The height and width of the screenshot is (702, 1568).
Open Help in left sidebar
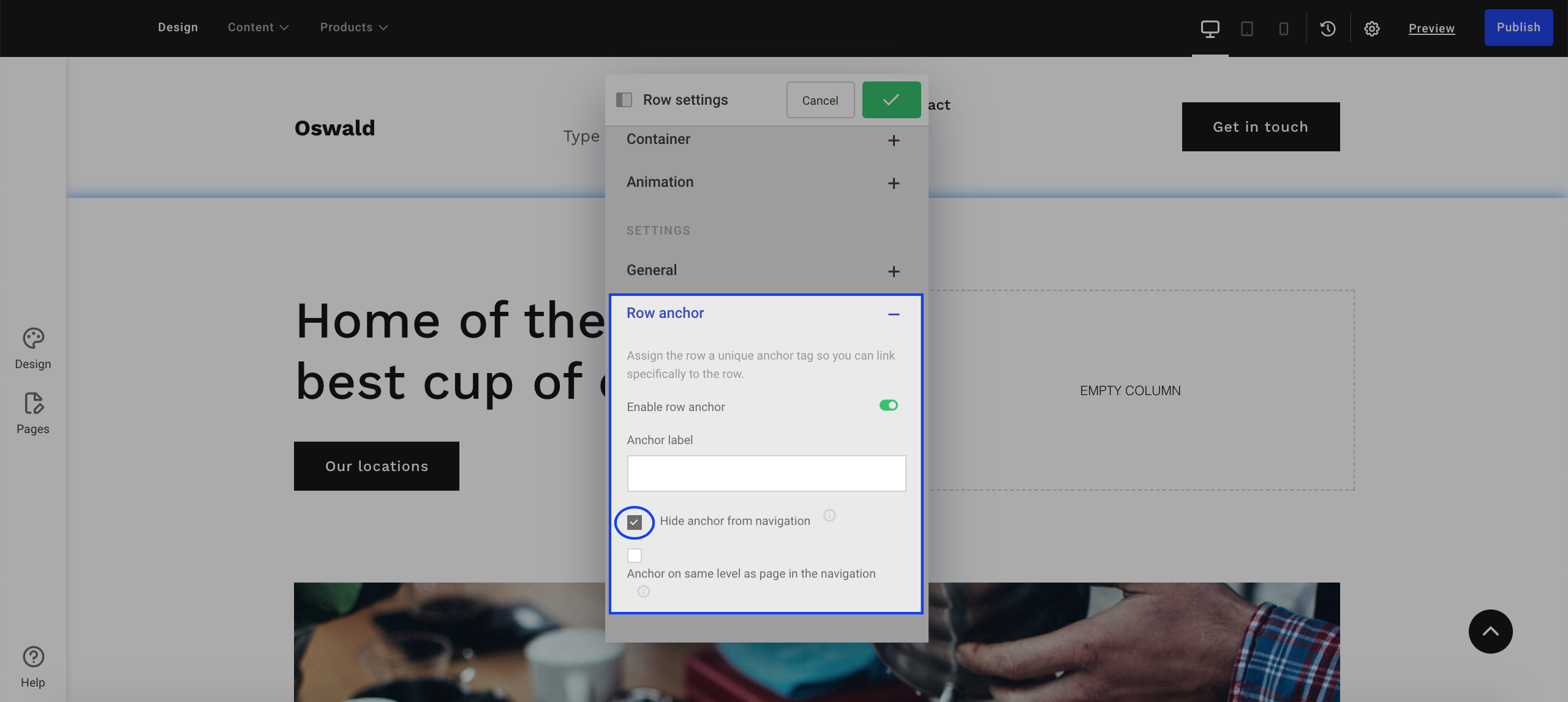[33, 667]
